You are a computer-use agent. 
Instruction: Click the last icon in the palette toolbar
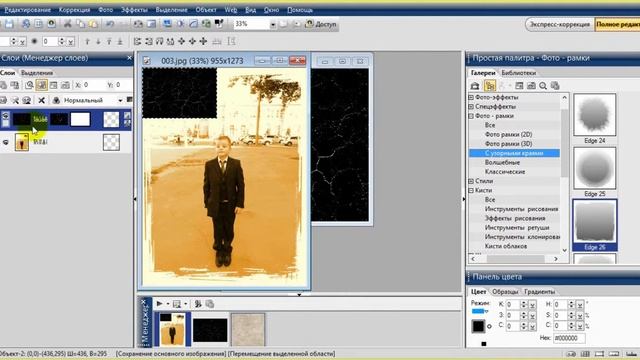(555, 86)
